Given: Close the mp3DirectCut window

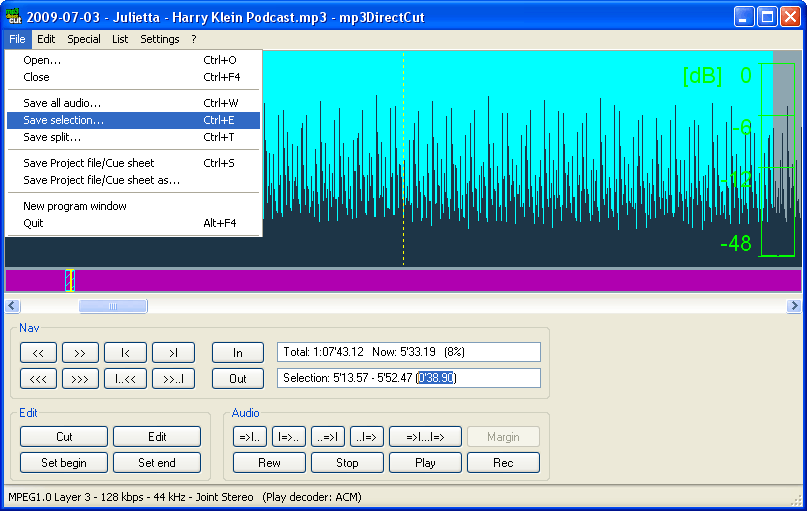Looking at the screenshot, I should 791,16.
